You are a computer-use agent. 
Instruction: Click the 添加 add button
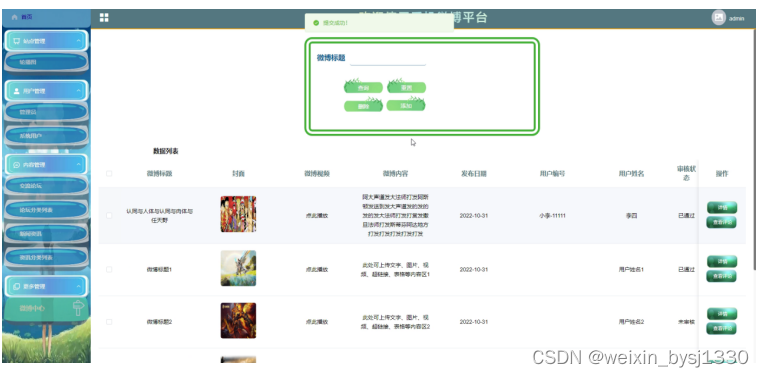tap(406, 106)
